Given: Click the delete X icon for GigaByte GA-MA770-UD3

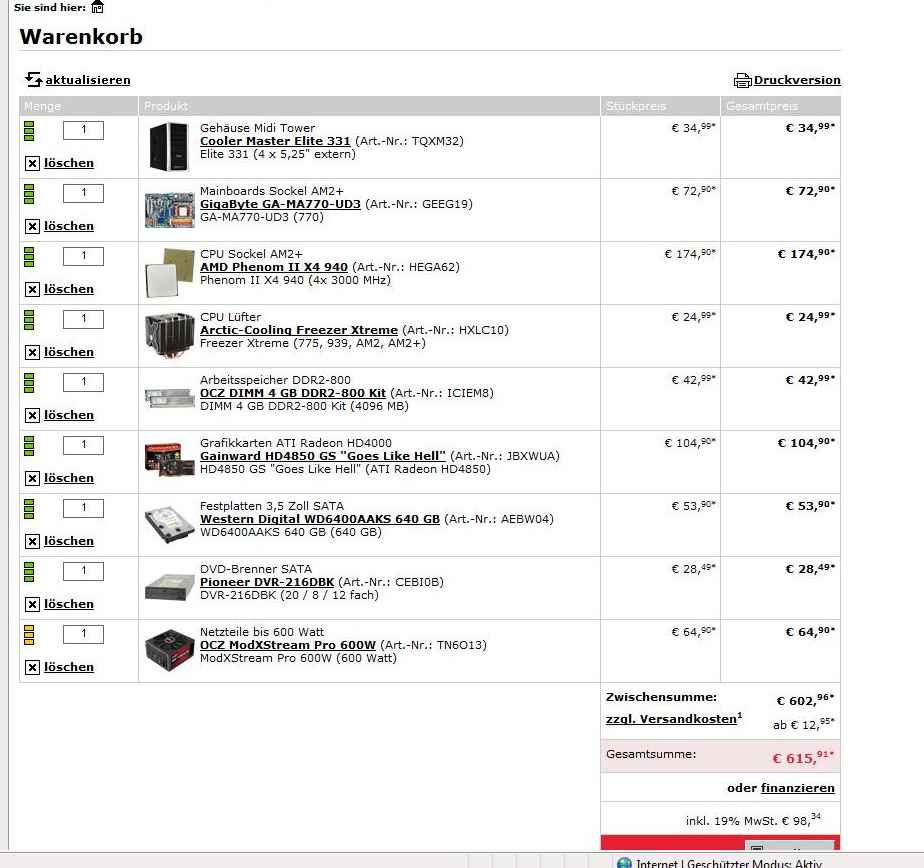Looking at the screenshot, I should [32, 226].
